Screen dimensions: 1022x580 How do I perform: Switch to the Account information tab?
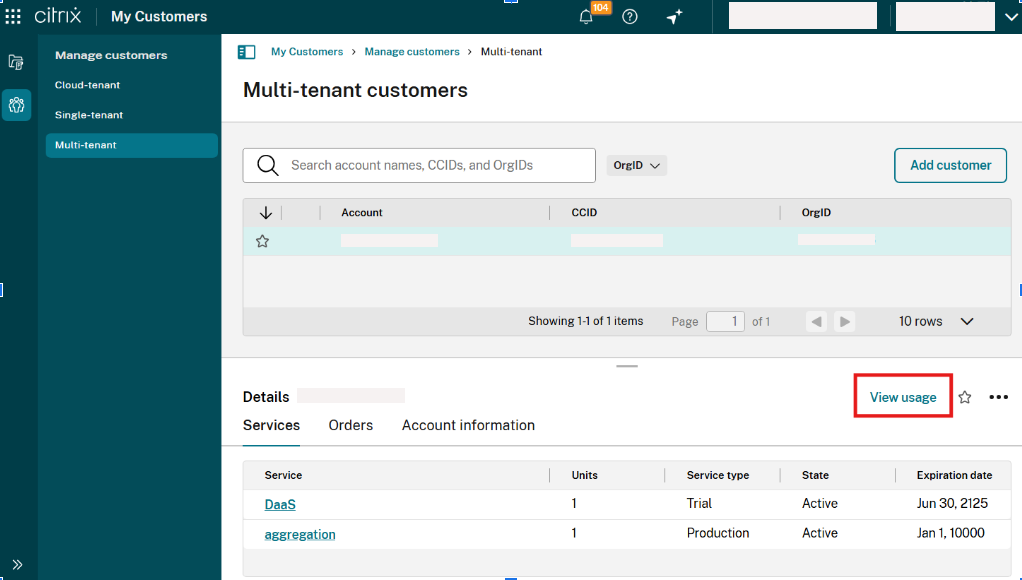pos(468,425)
